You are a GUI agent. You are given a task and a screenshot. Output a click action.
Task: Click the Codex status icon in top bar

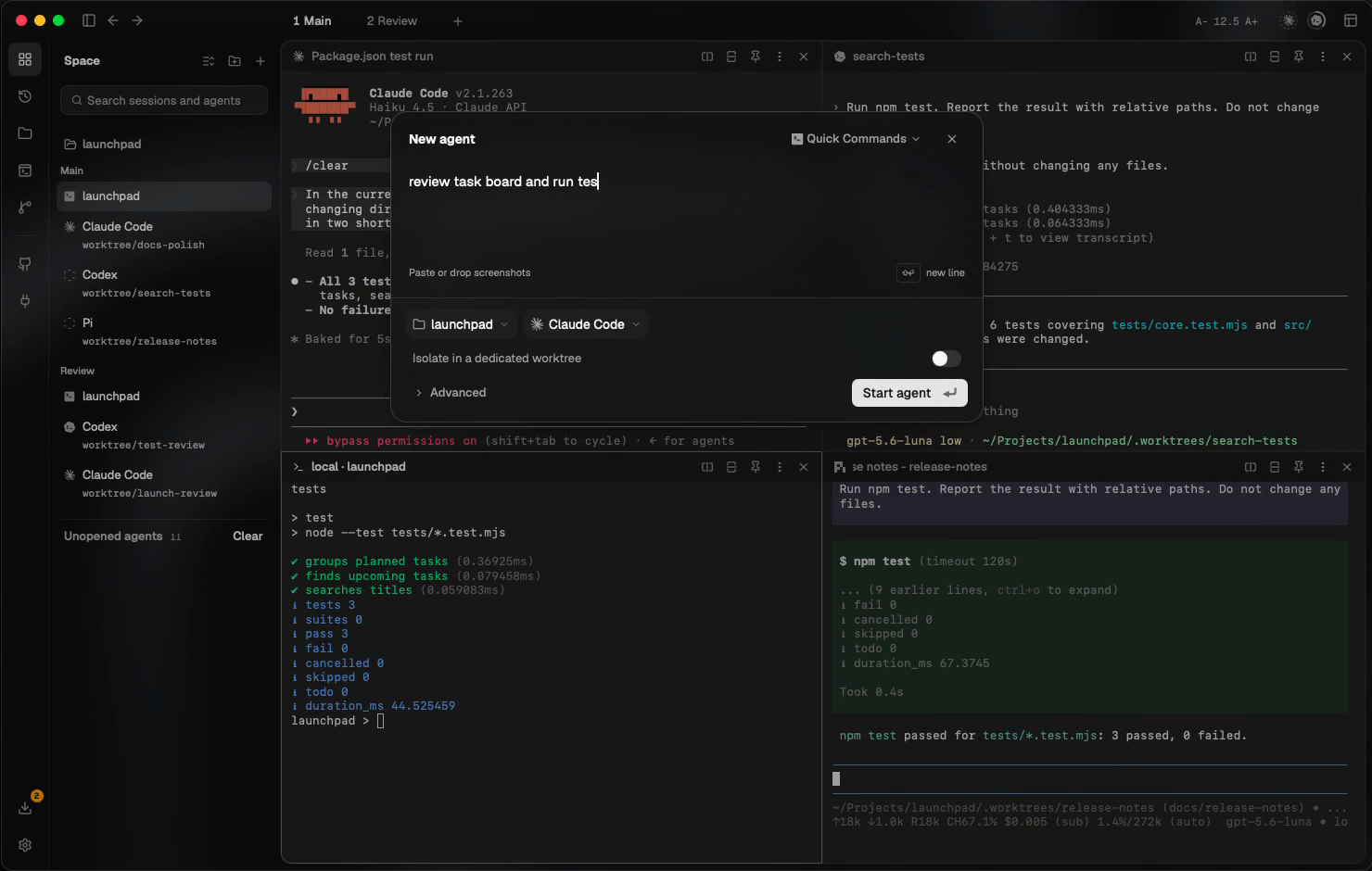tap(1316, 20)
